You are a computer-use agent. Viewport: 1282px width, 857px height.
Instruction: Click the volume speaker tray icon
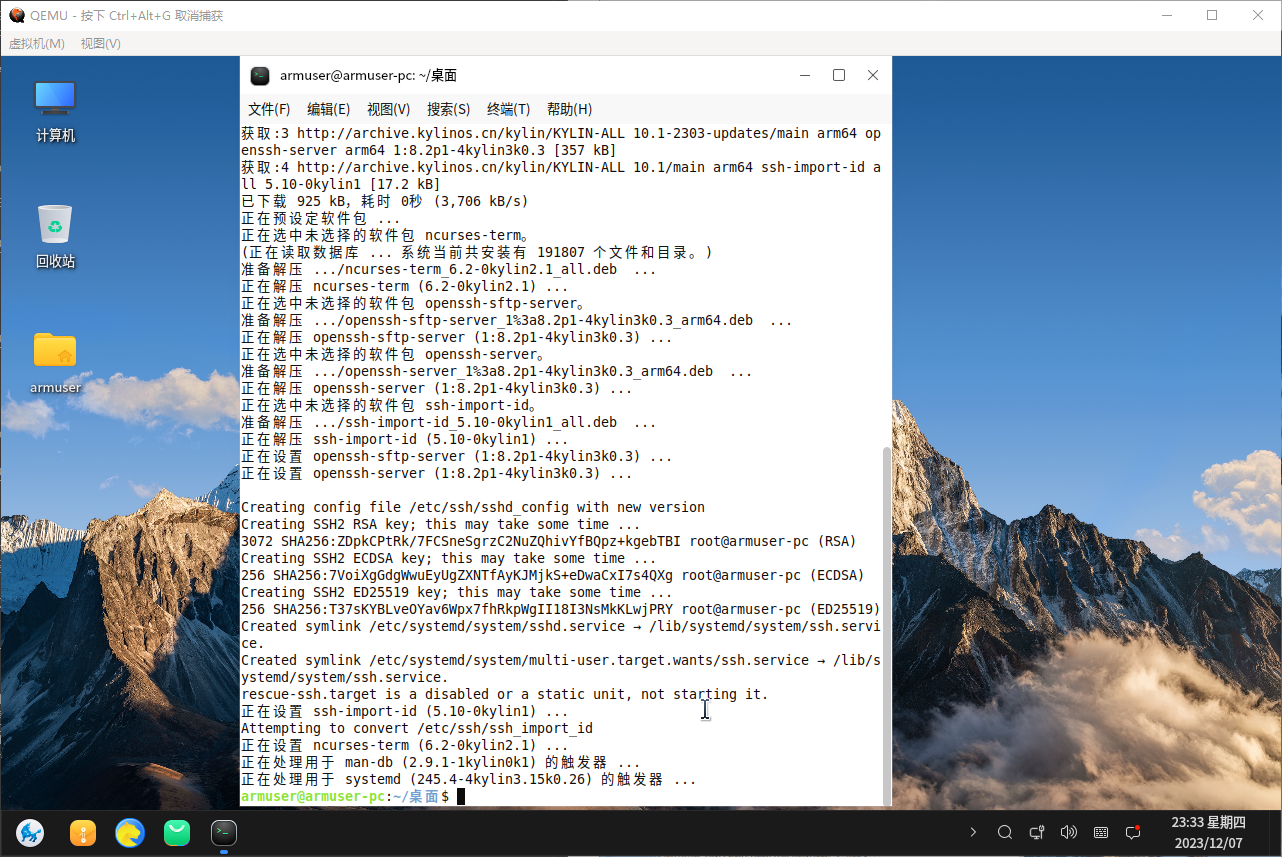(1069, 832)
